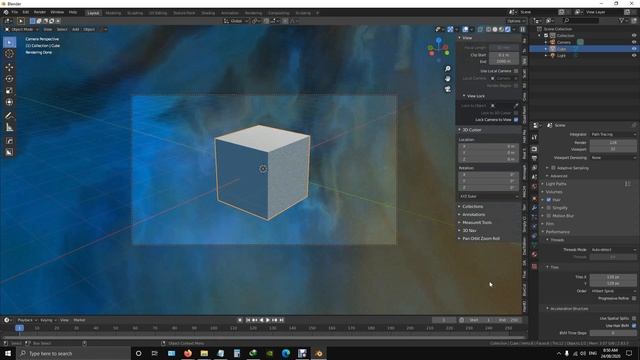The height and width of the screenshot is (360, 640).
Task: Open the viewport Add menu
Action: (76, 29)
